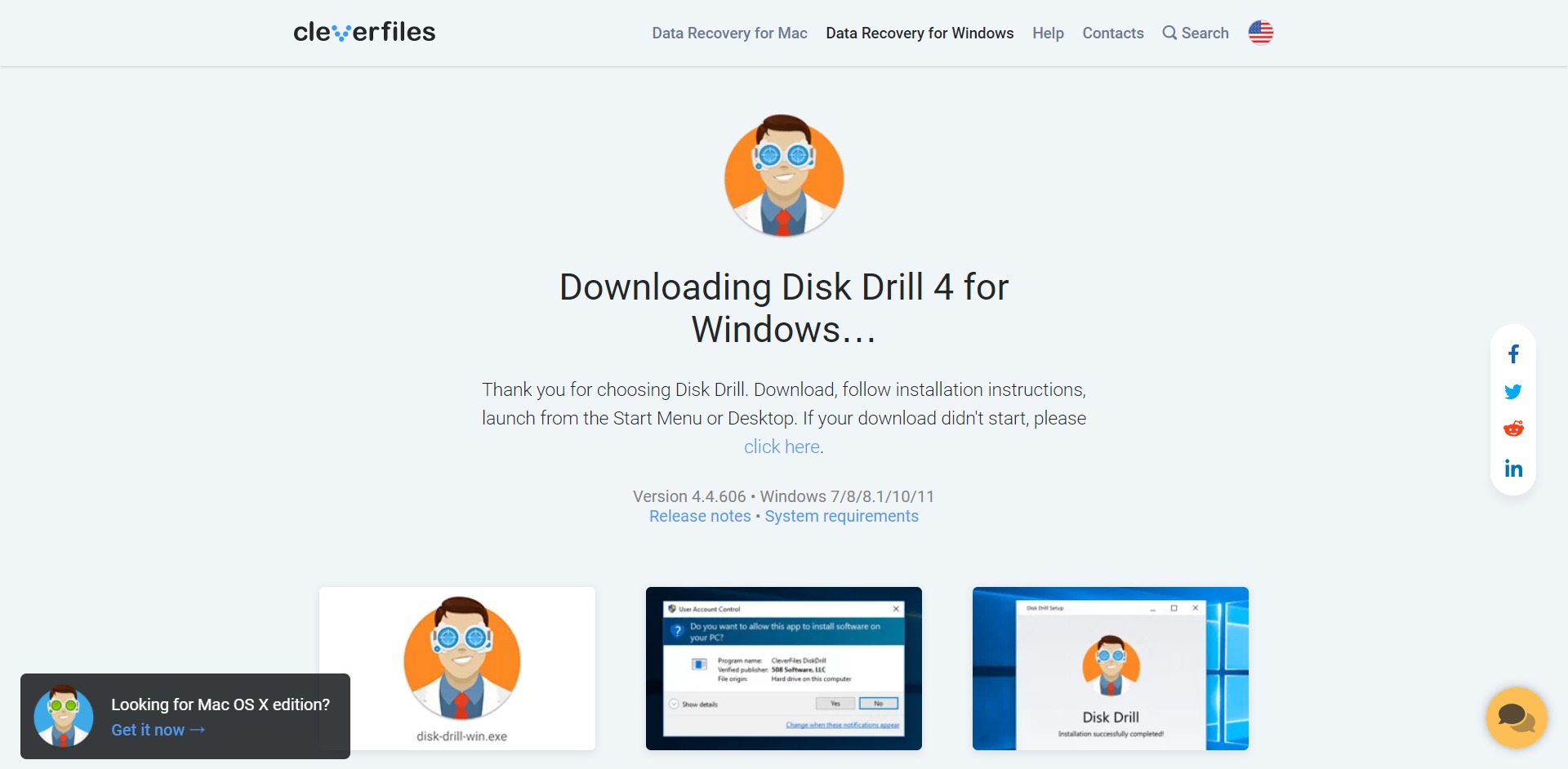Click the 'Downloading Disk Drill 4 for Windows' heading
1568x769 pixels.
point(784,309)
